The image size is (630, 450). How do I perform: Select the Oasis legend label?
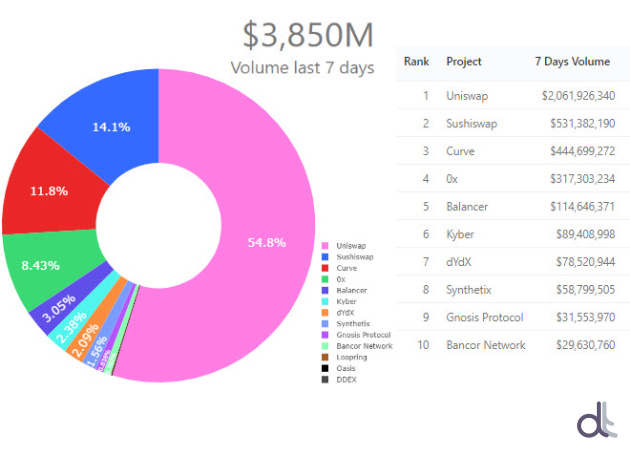(346, 368)
